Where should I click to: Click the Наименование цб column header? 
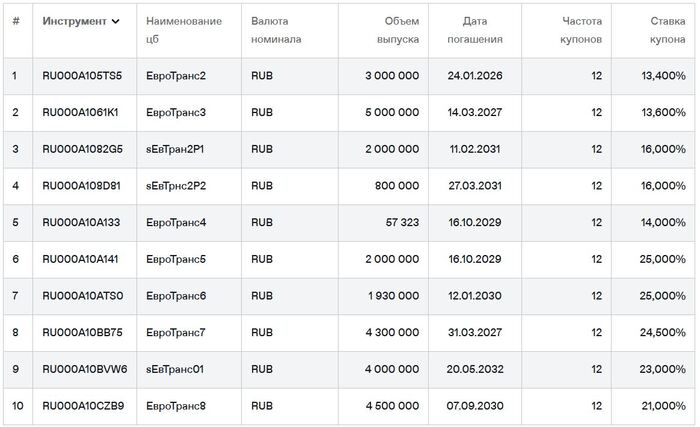(184, 30)
